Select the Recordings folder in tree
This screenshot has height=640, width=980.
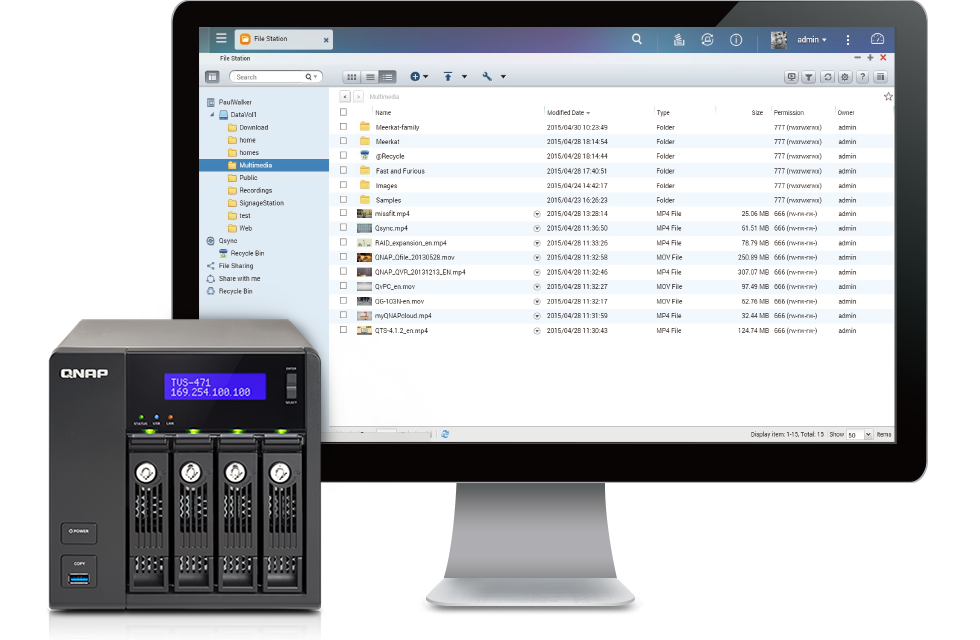click(x=255, y=190)
